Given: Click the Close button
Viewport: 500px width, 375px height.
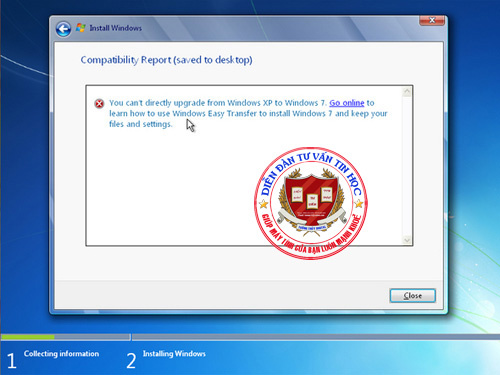Looking at the screenshot, I should point(413,296).
